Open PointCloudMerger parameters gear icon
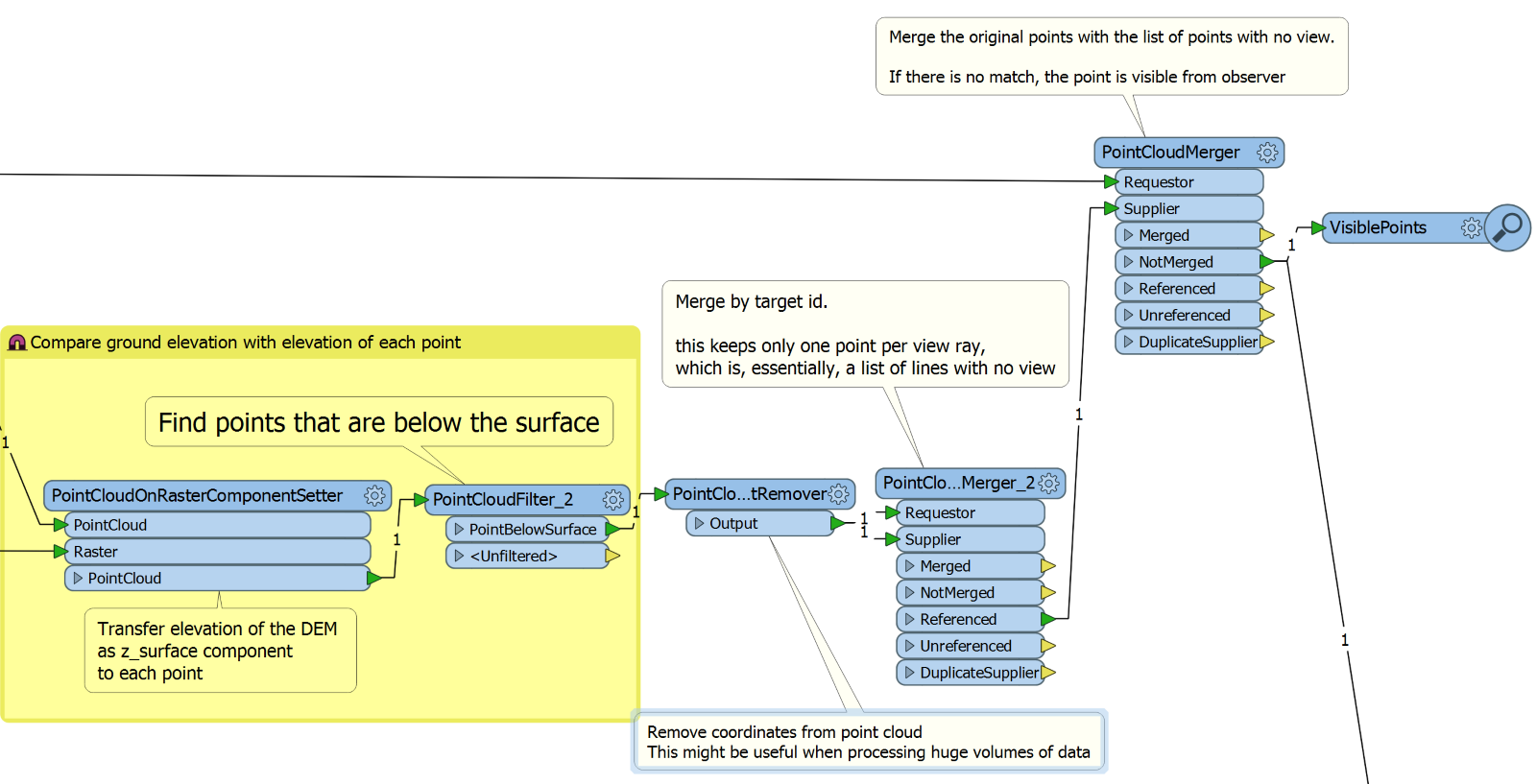The image size is (1536, 784). (x=1267, y=153)
